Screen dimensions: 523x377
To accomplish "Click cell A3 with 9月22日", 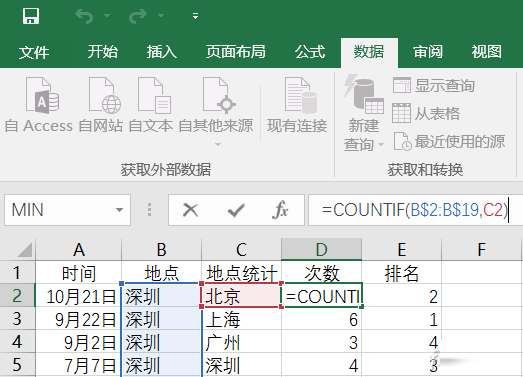I will point(79,319).
